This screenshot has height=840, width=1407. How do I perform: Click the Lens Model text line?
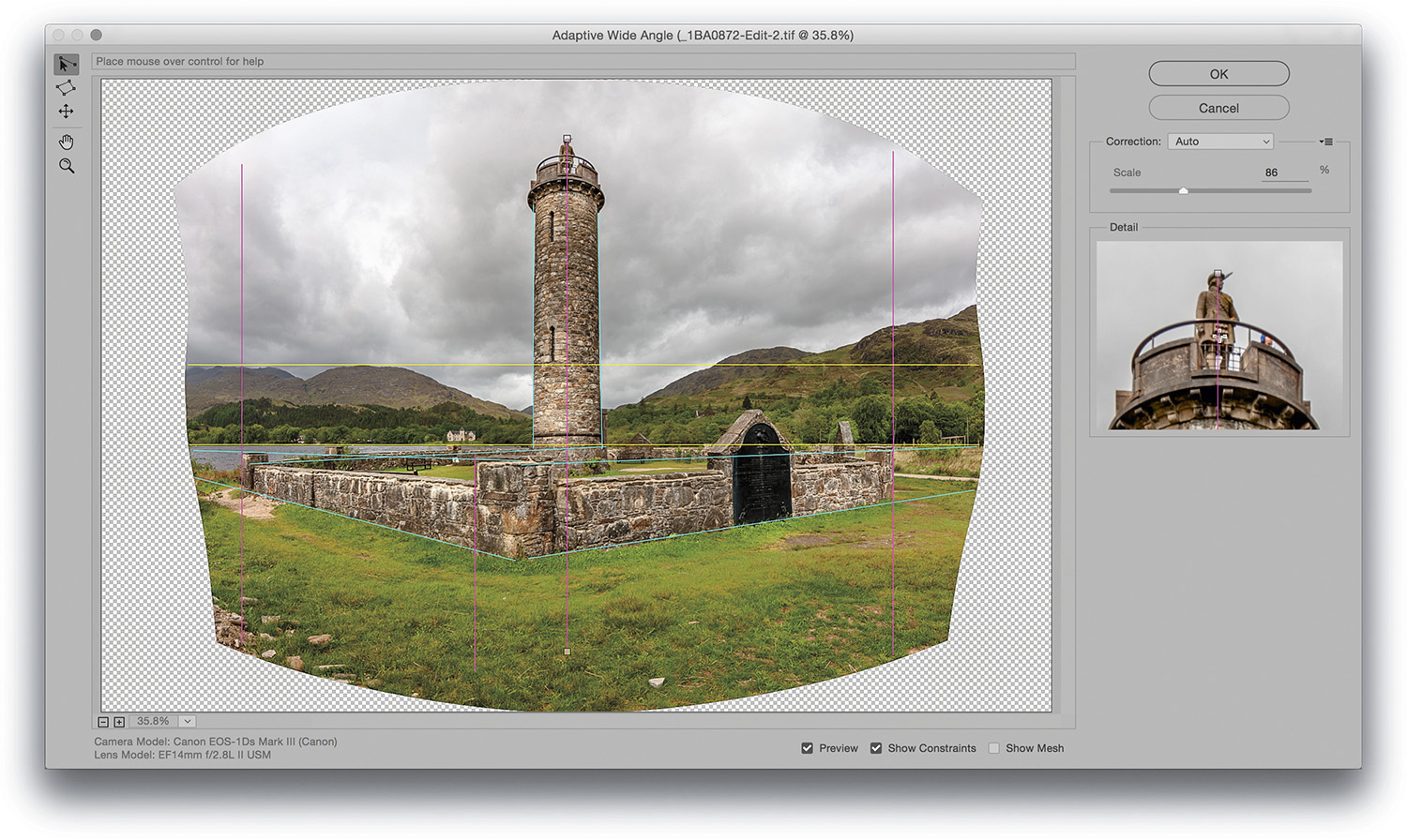click(x=183, y=755)
